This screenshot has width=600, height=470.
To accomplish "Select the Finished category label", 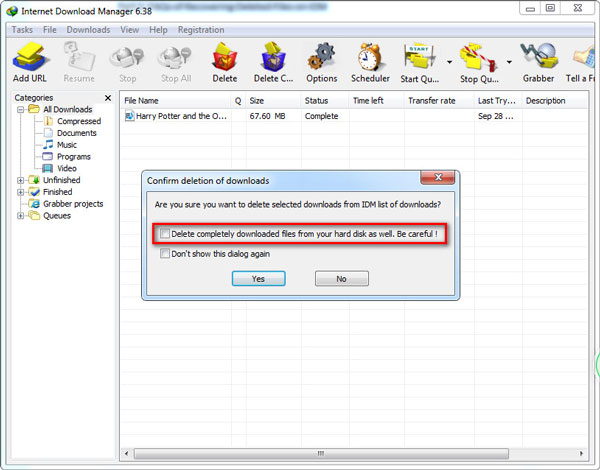I will coord(57,192).
